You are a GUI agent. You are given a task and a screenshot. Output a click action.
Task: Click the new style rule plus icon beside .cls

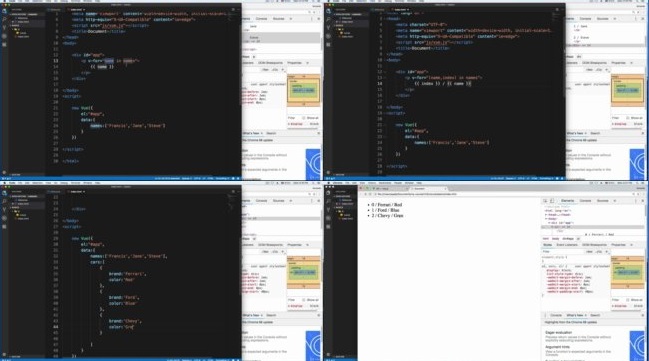(x=607, y=251)
